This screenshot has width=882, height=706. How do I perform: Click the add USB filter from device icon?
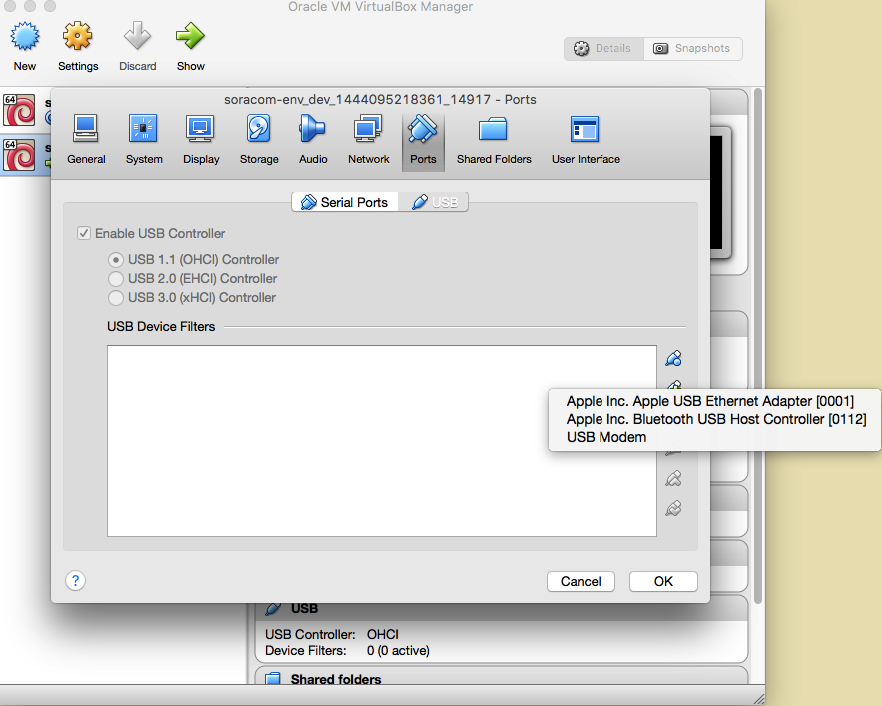673,387
